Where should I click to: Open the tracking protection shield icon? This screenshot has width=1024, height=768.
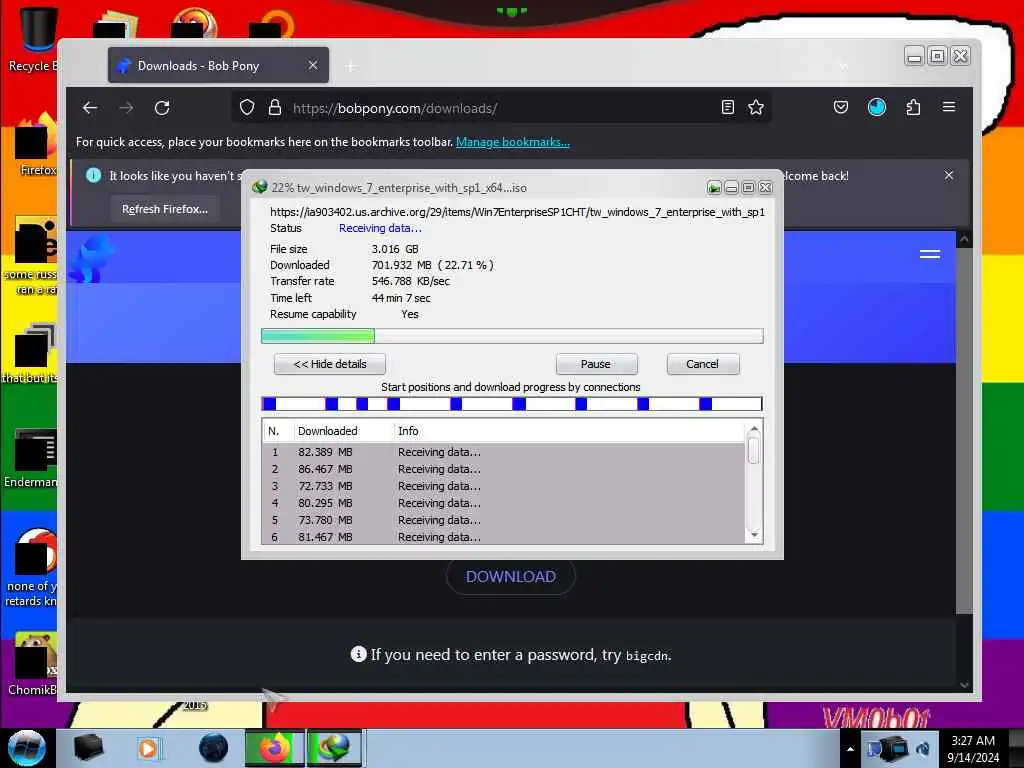(x=247, y=108)
